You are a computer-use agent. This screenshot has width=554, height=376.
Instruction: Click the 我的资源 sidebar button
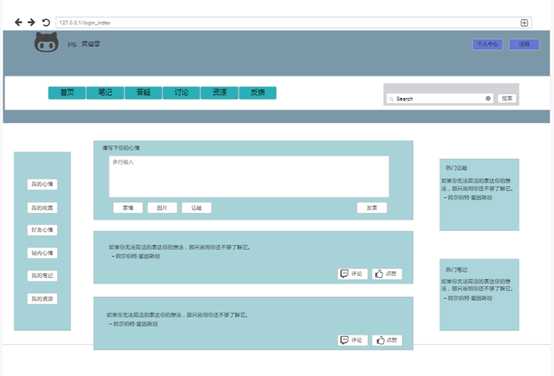point(42,299)
